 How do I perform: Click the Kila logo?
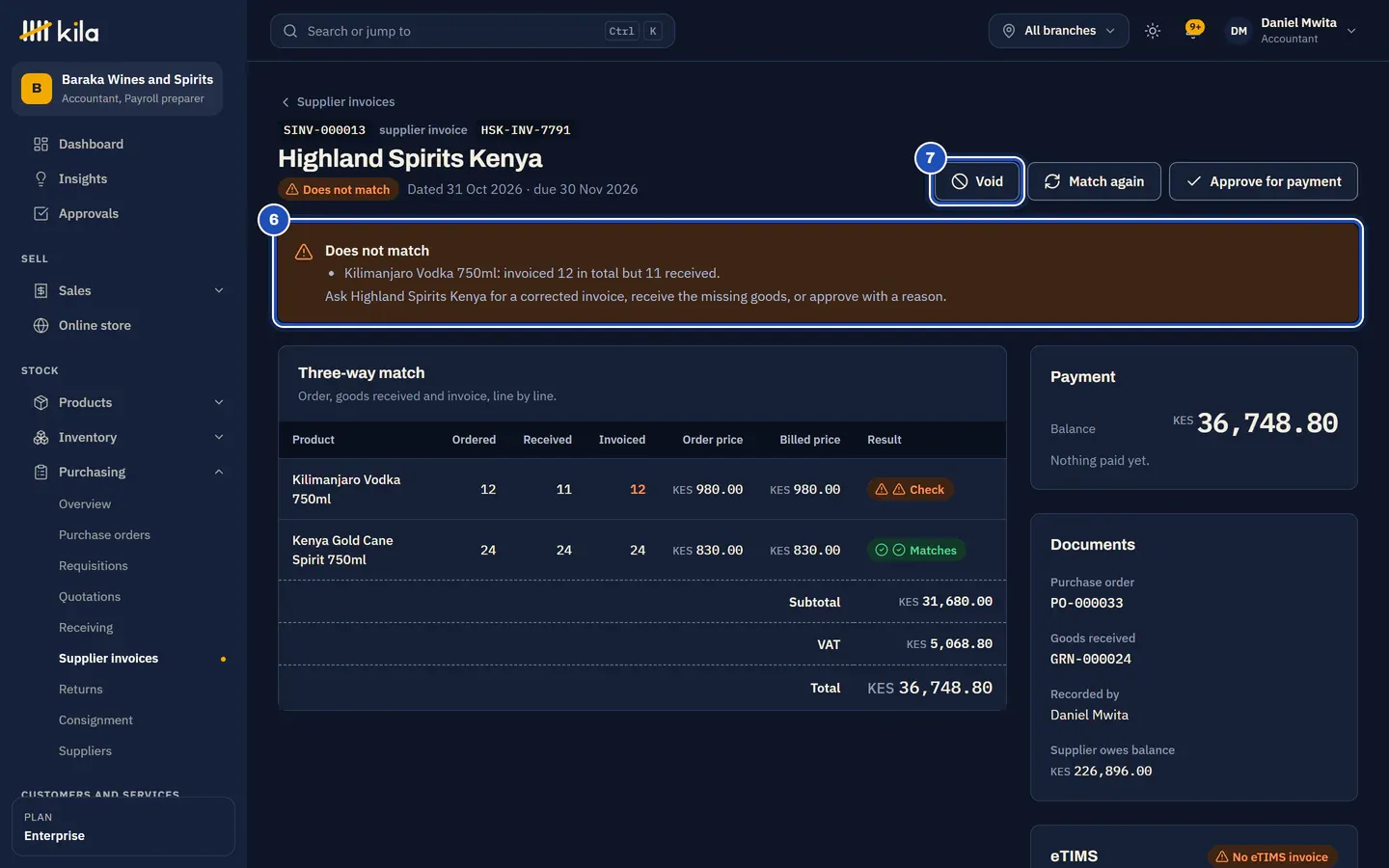pos(59,31)
